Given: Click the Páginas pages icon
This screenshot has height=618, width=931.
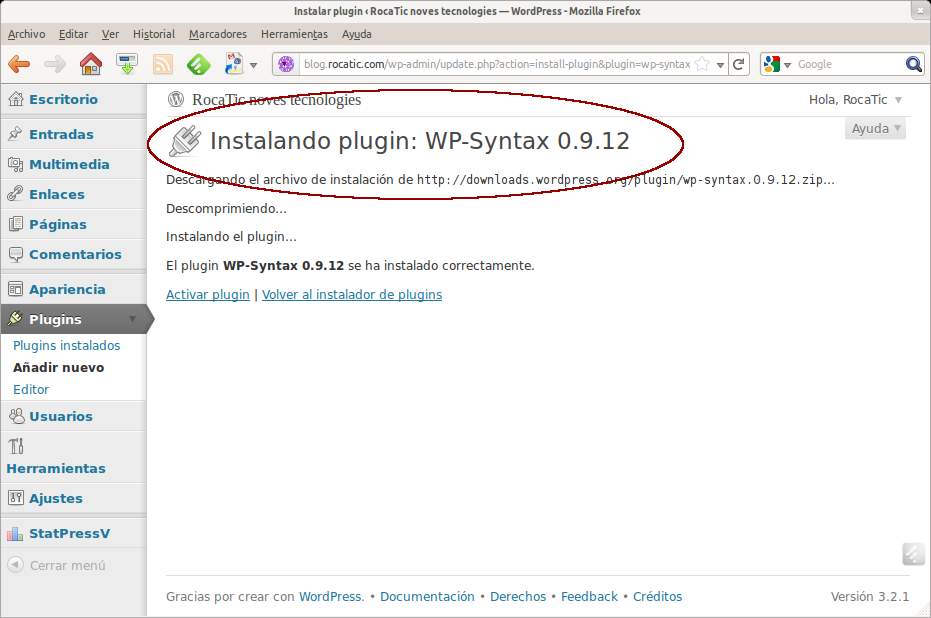Looking at the screenshot, I should click(15, 224).
